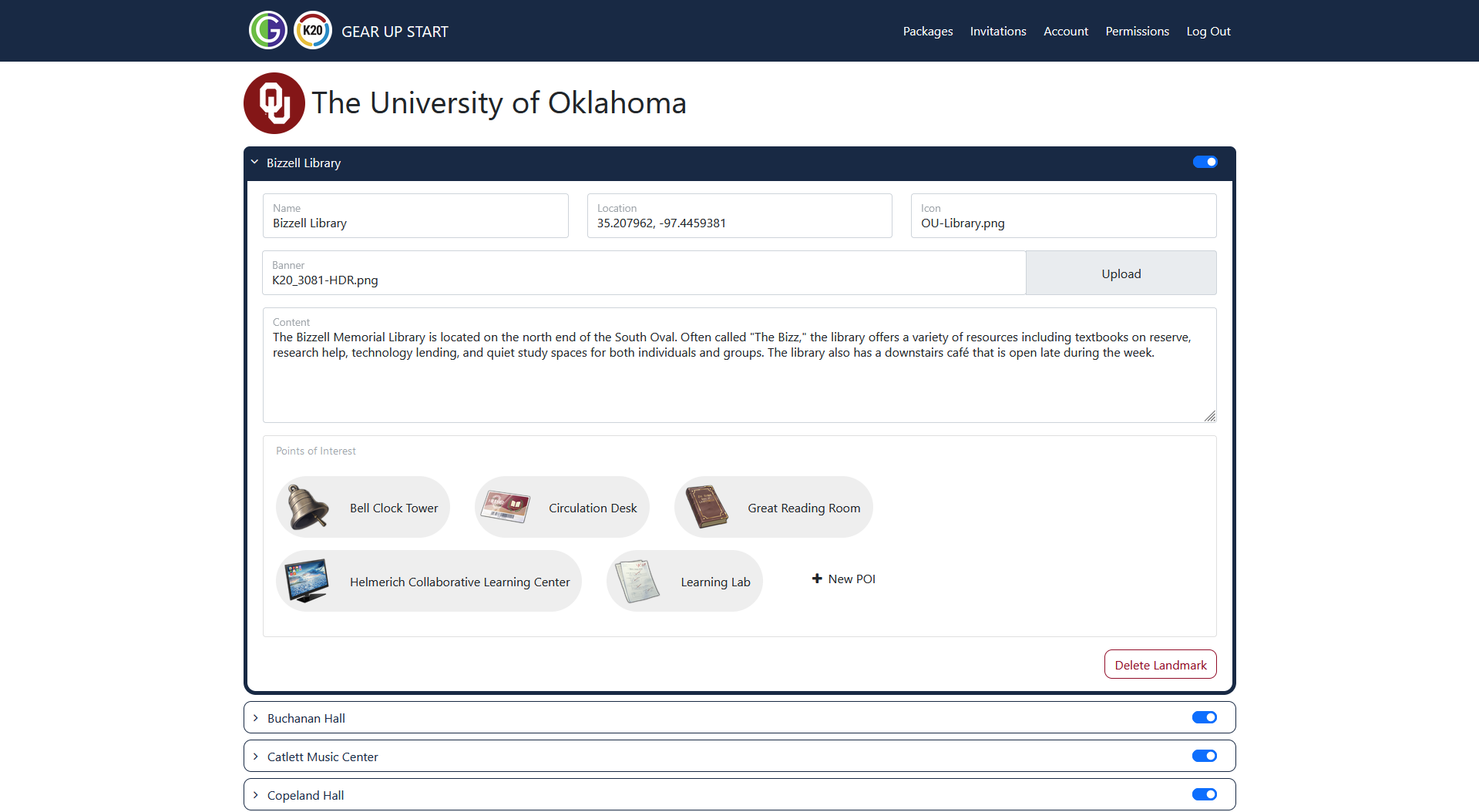The width and height of the screenshot is (1479, 812).
Task: Click the Name field with Bizzell Library
Action: [x=415, y=216]
